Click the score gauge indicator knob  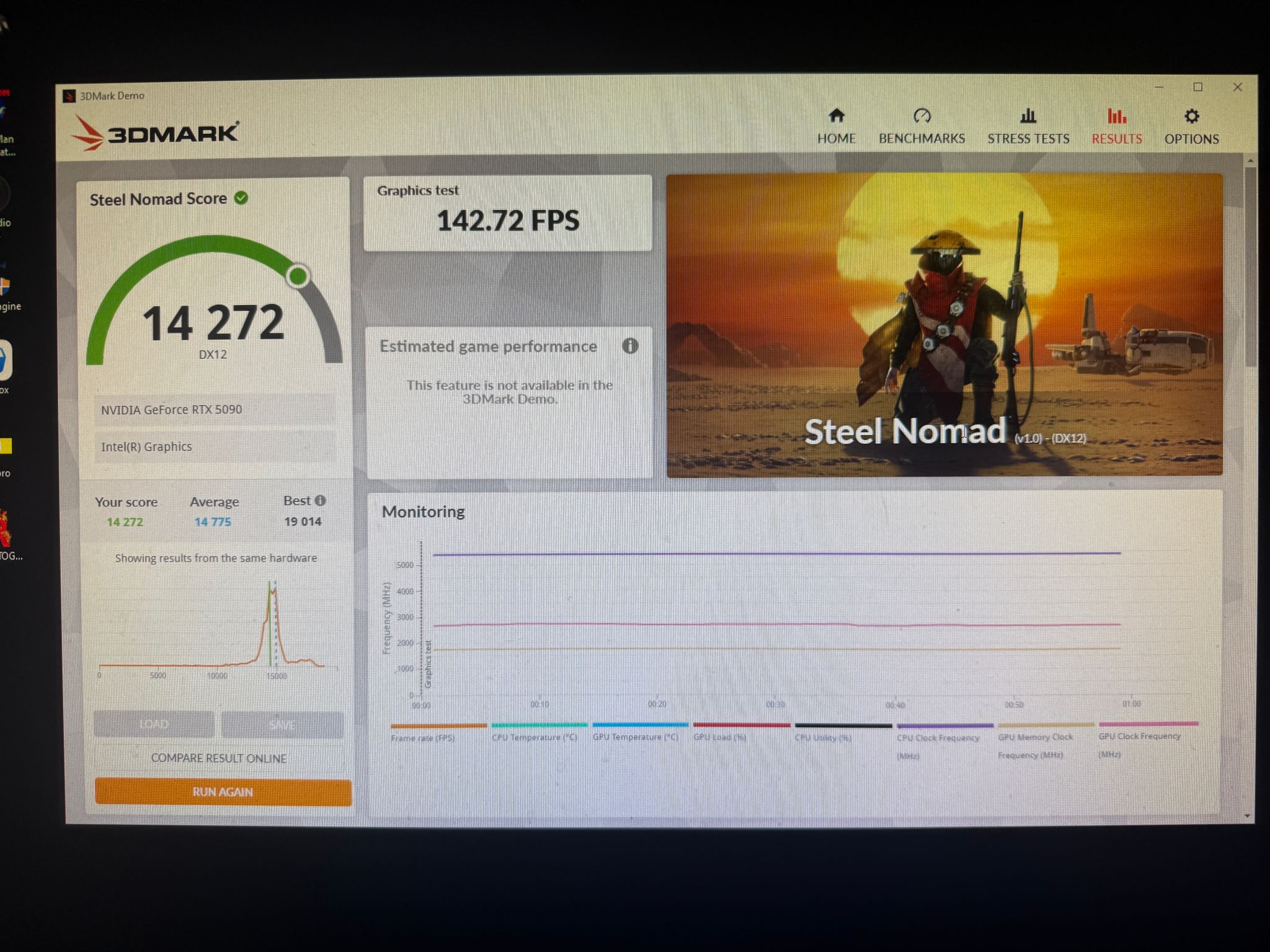point(298,276)
